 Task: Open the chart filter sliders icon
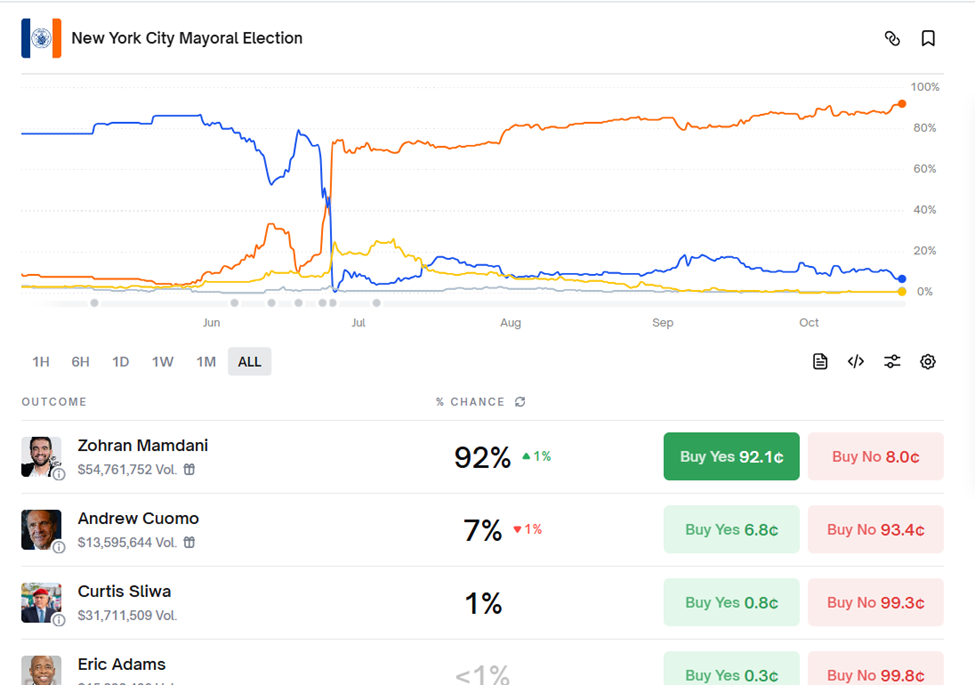[x=892, y=362]
